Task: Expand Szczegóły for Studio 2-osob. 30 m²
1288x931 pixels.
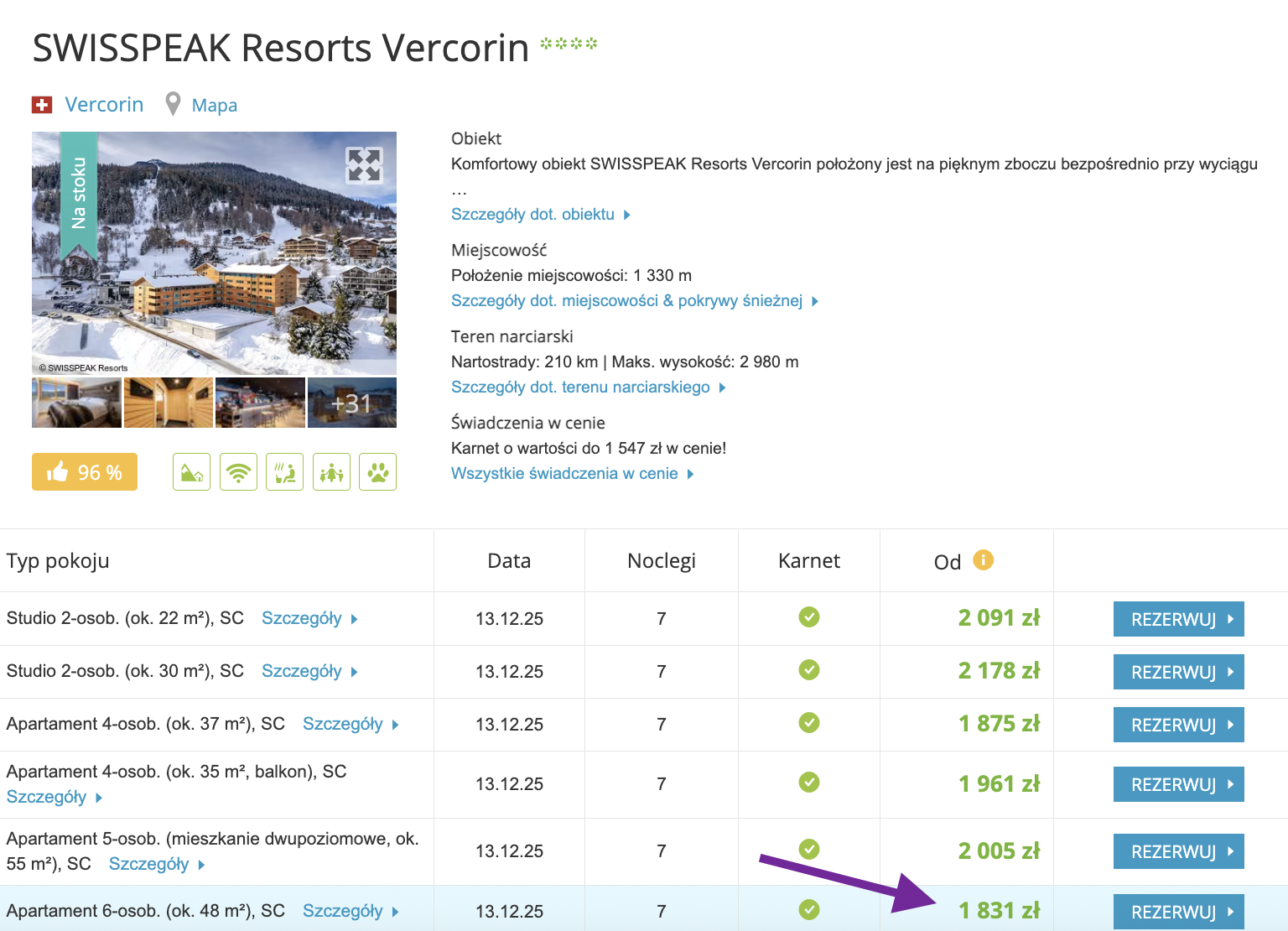Action: tap(309, 672)
